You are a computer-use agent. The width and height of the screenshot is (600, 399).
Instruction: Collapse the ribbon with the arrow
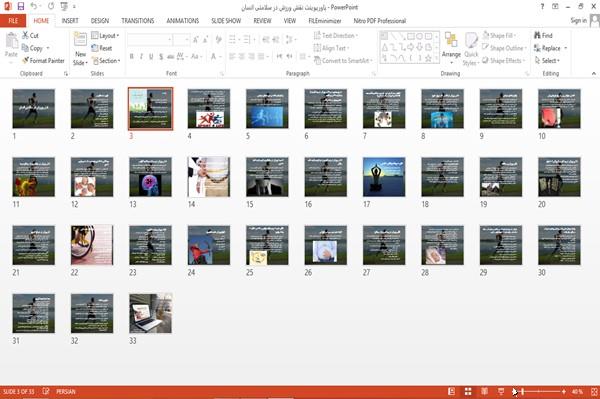tap(594, 73)
